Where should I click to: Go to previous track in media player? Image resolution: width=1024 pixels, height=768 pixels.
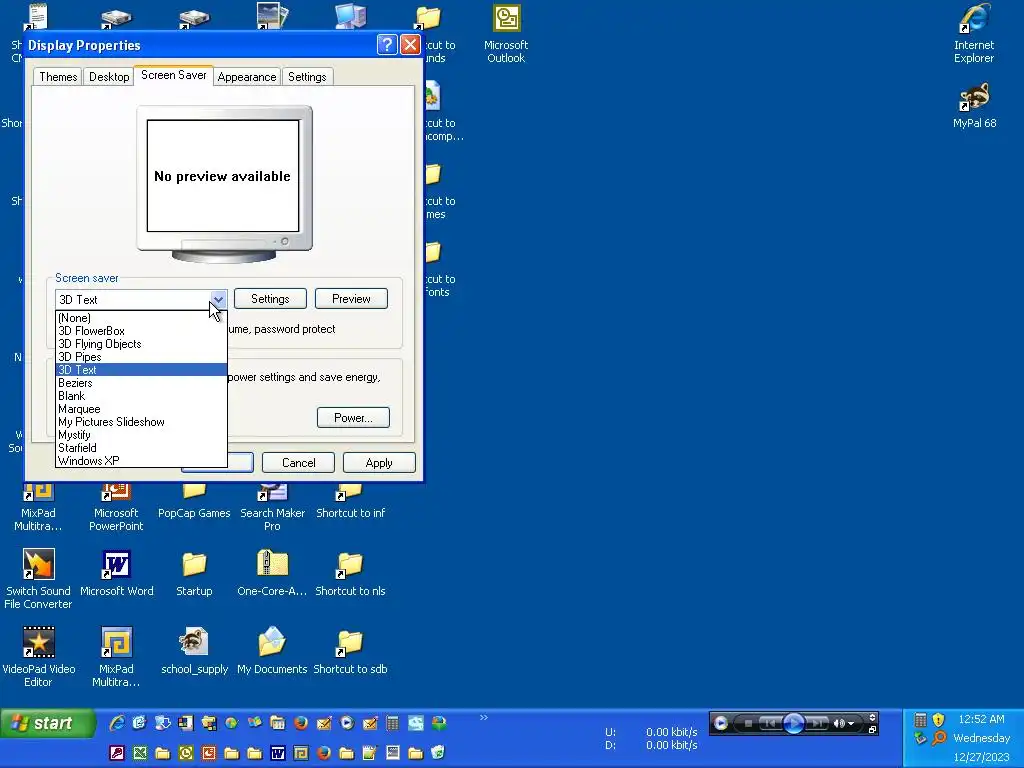coord(771,723)
